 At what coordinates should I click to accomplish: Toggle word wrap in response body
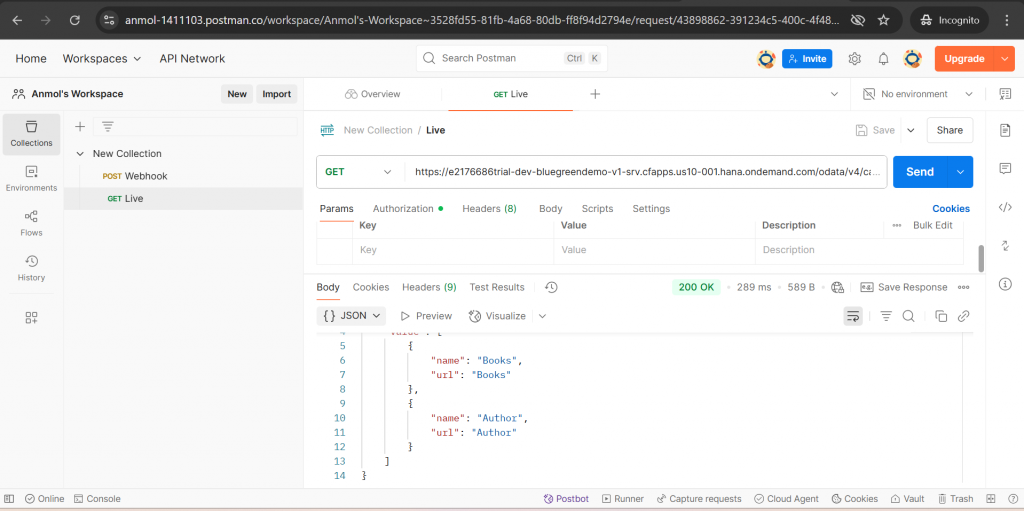853,316
